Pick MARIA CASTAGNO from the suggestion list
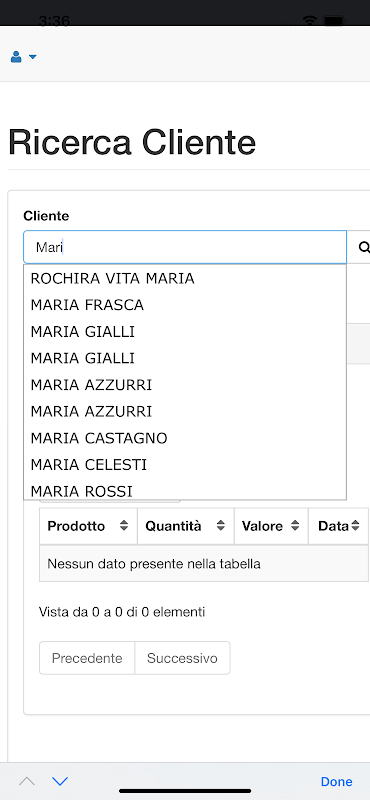 pyautogui.click(x=185, y=438)
